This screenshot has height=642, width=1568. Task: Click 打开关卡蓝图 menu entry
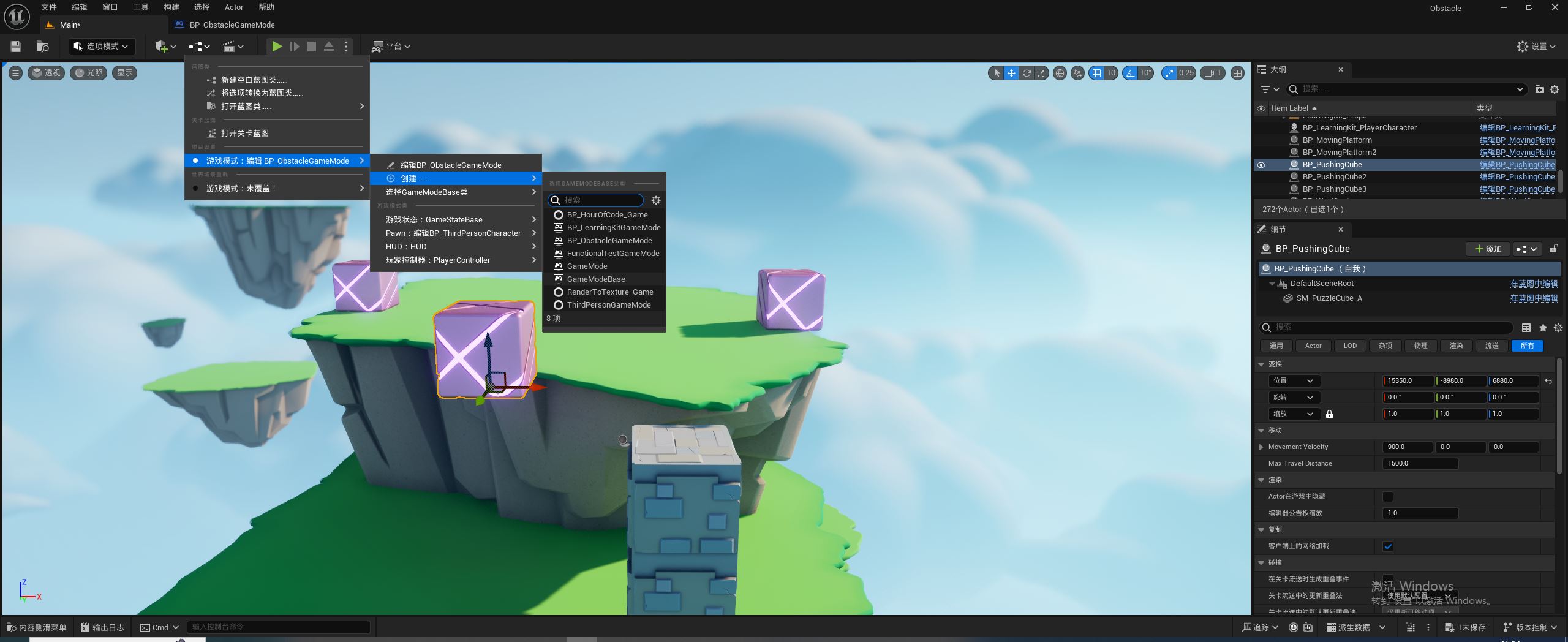[277, 134]
